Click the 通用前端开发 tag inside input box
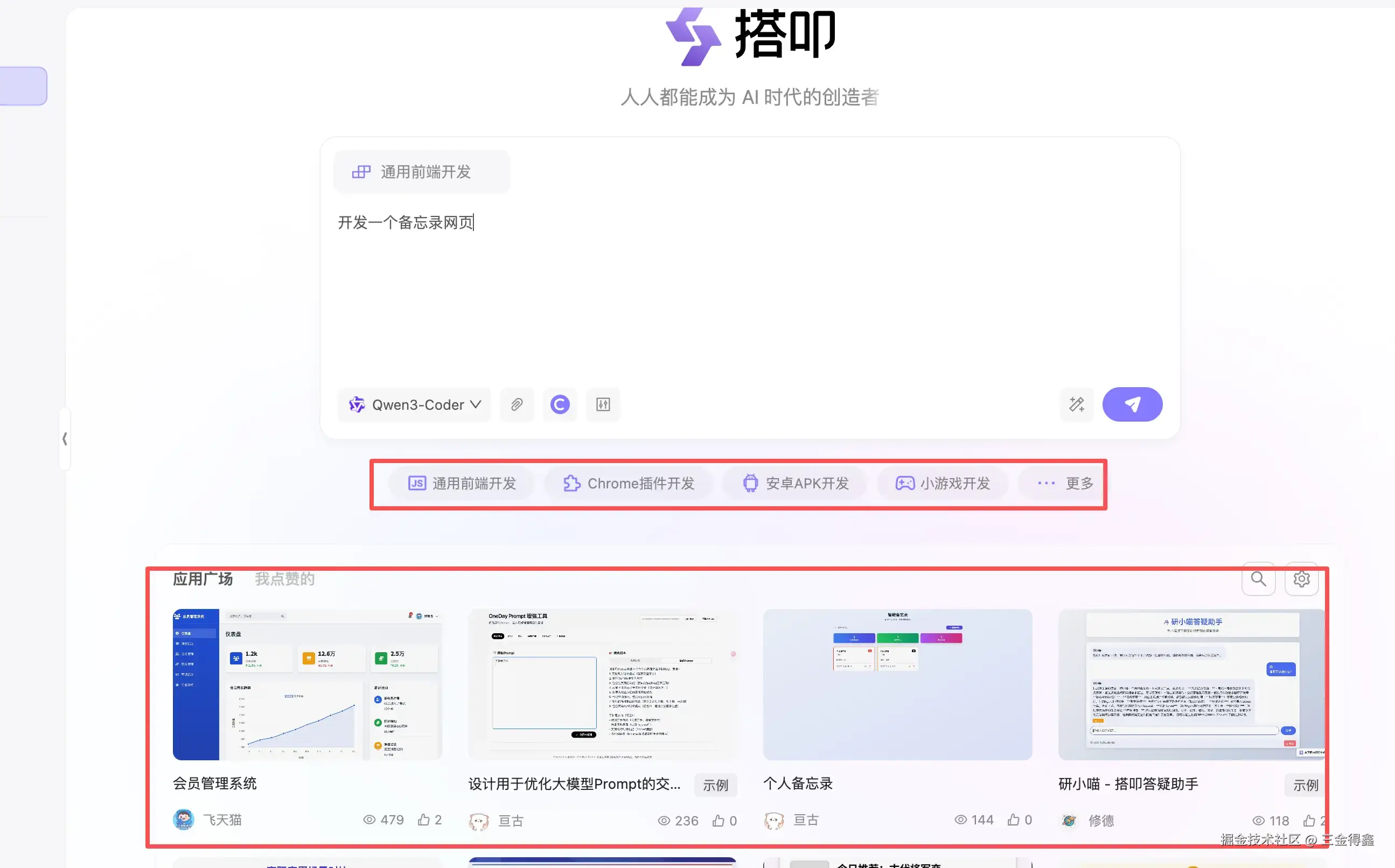This screenshot has height=868, width=1395. pyautogui.click(x=422, y=172)
